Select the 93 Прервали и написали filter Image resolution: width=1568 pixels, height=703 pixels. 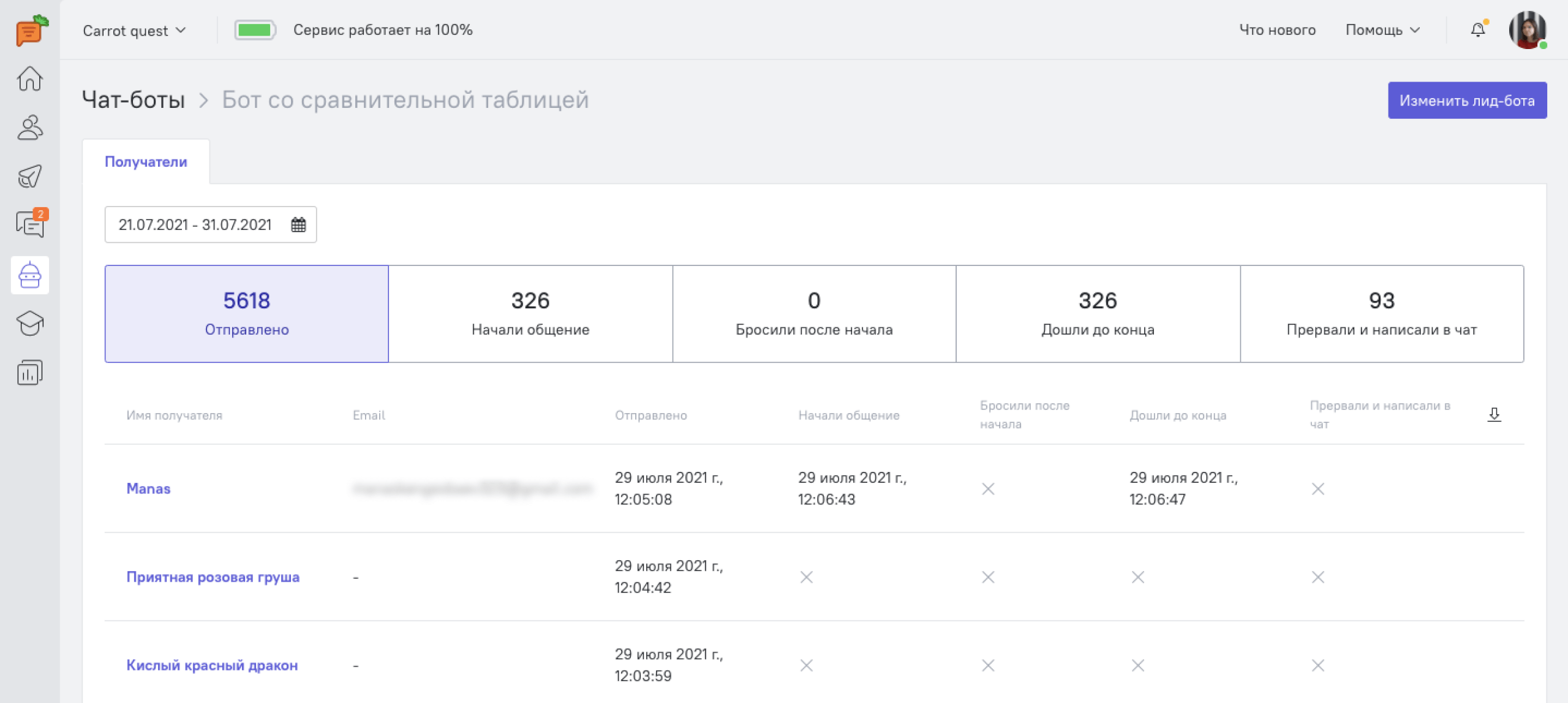1381,313
